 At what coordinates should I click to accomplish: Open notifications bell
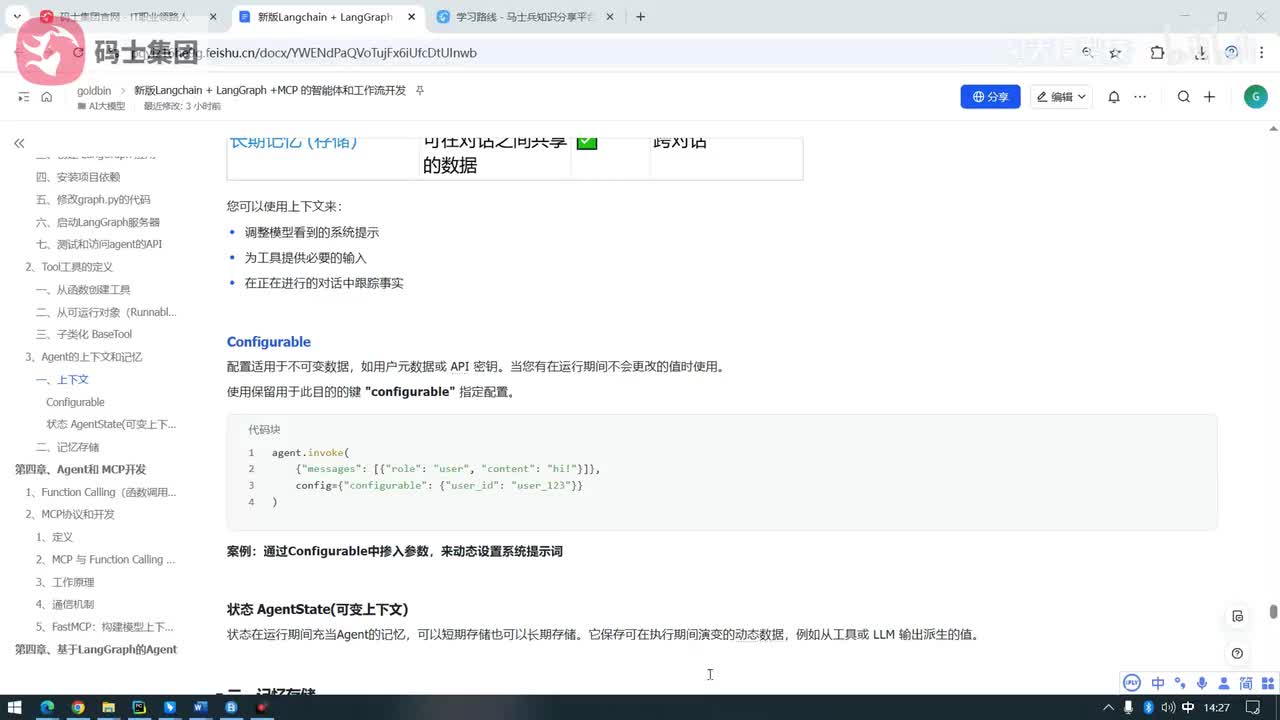pos(1113,97)
